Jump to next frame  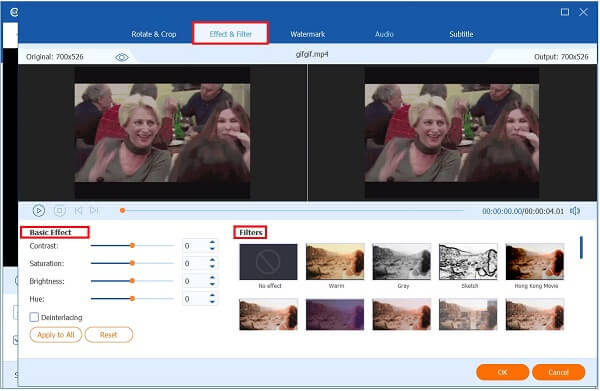coord(94,210)
